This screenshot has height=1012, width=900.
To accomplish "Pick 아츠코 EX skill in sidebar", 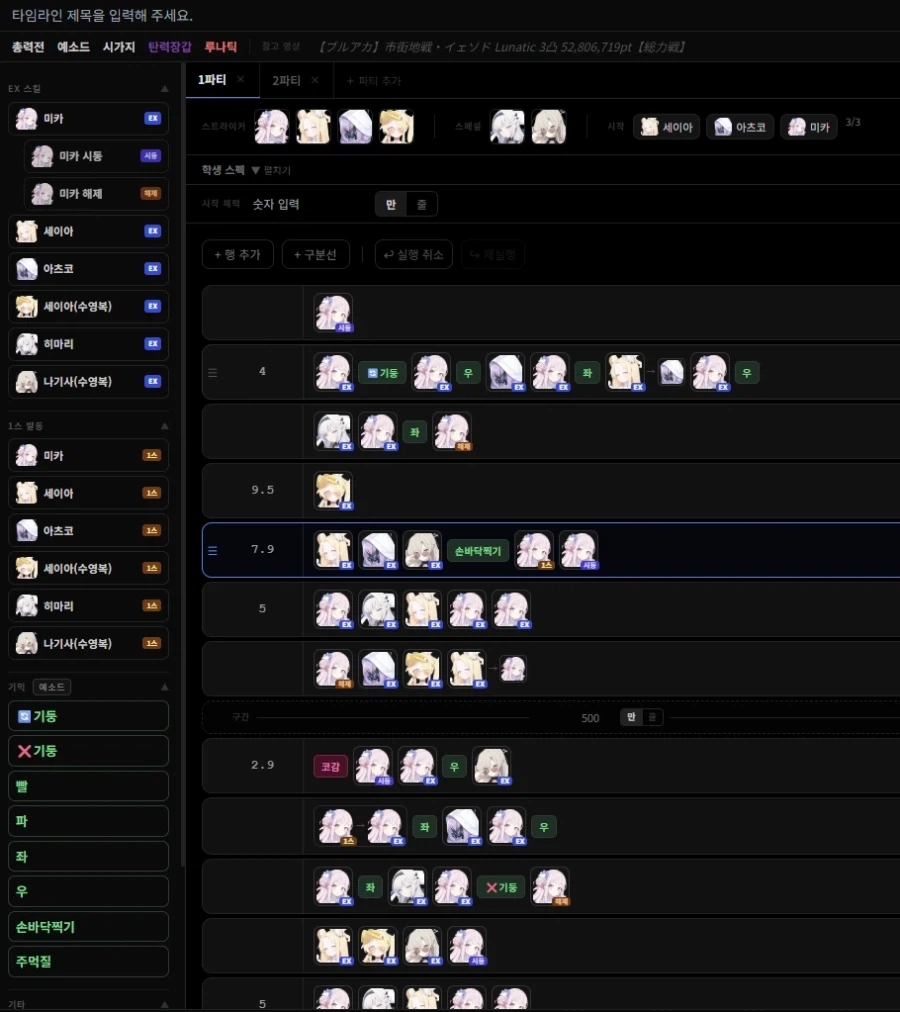I will (88, 269).
